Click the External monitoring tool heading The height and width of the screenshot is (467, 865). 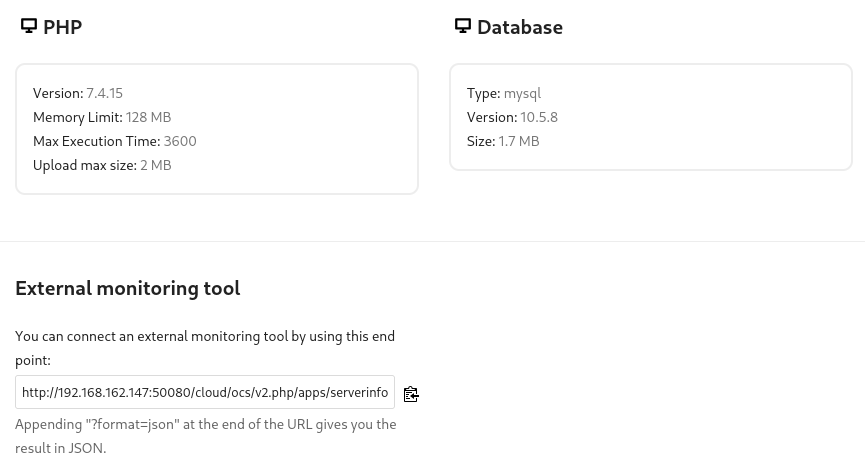pyautogui.click(x=127, y=288)
